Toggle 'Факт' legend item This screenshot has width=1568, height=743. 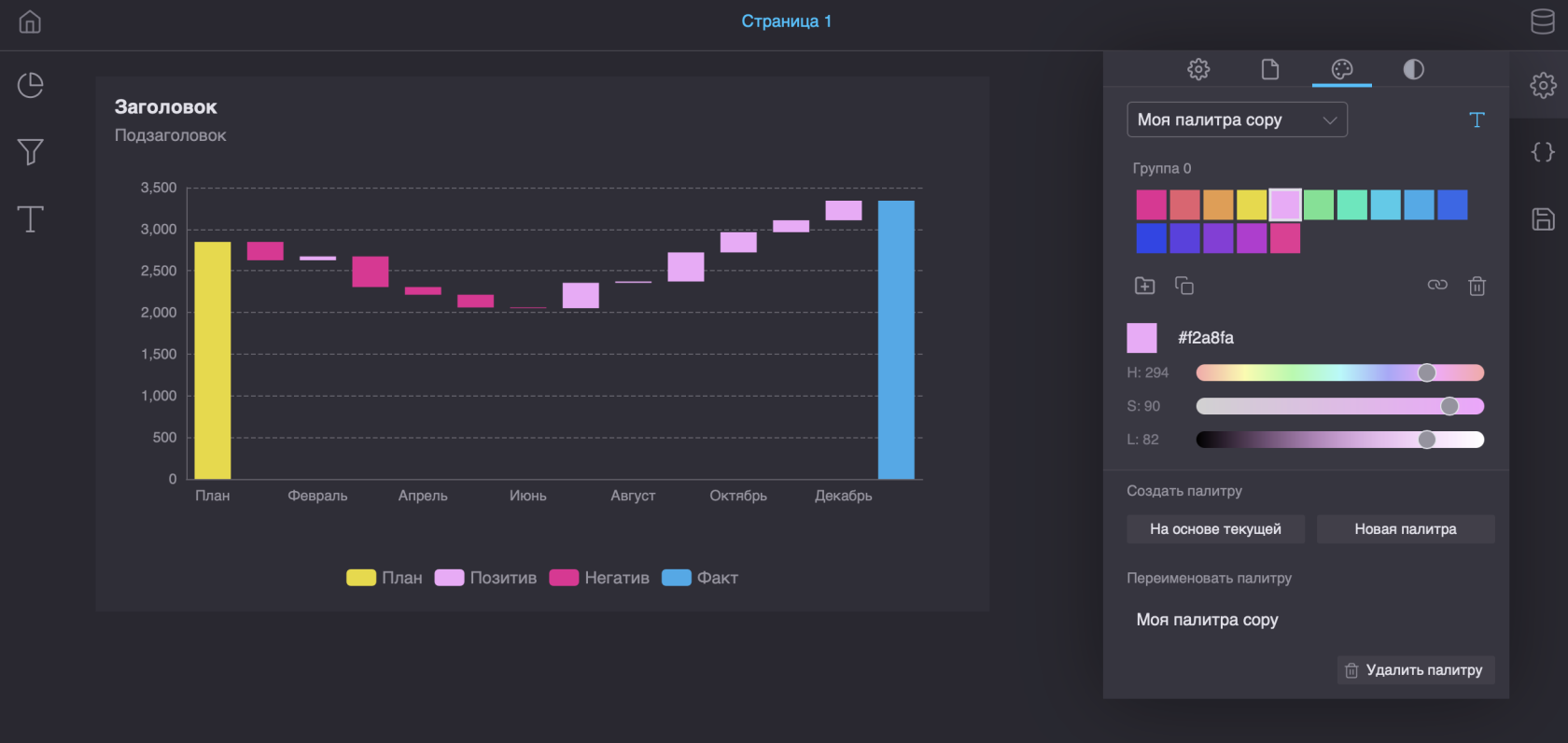700,578
